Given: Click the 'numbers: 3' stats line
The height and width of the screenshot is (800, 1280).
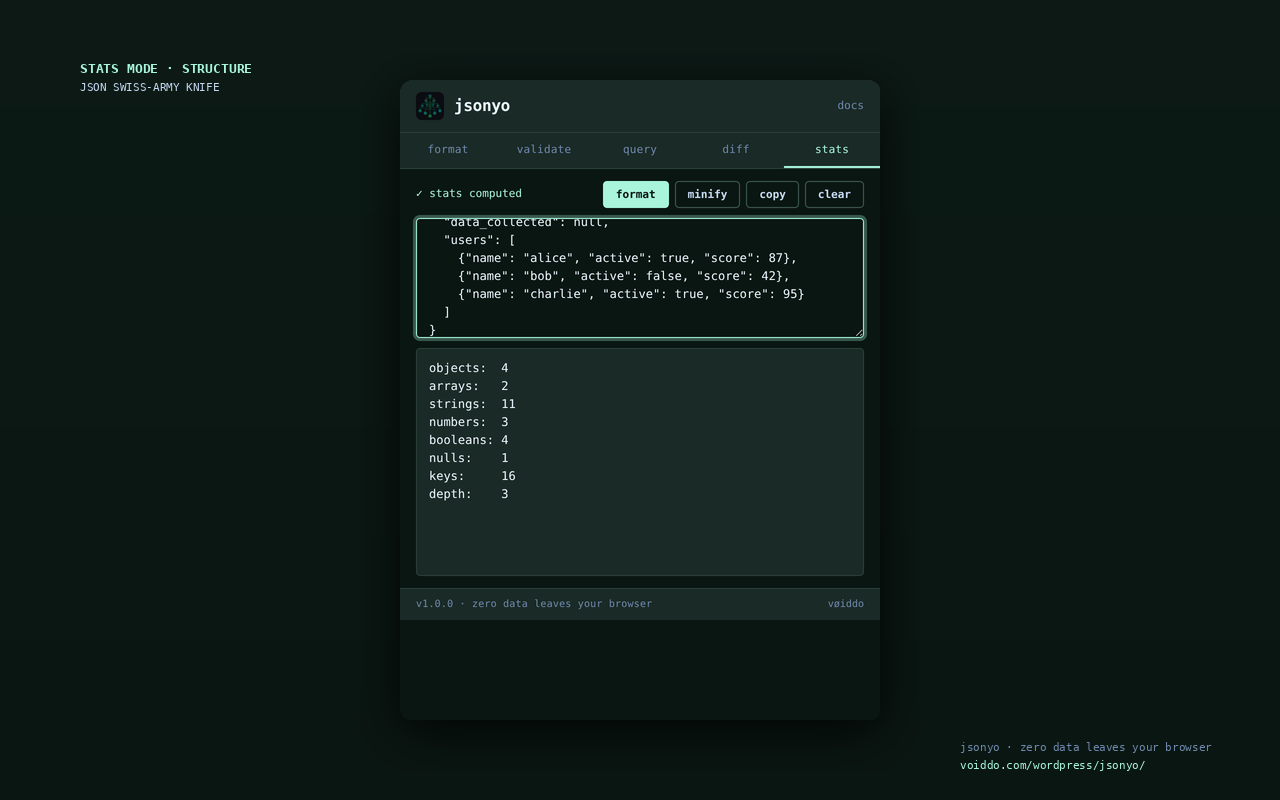Looking at the screenshot, I should click(469, 422).
